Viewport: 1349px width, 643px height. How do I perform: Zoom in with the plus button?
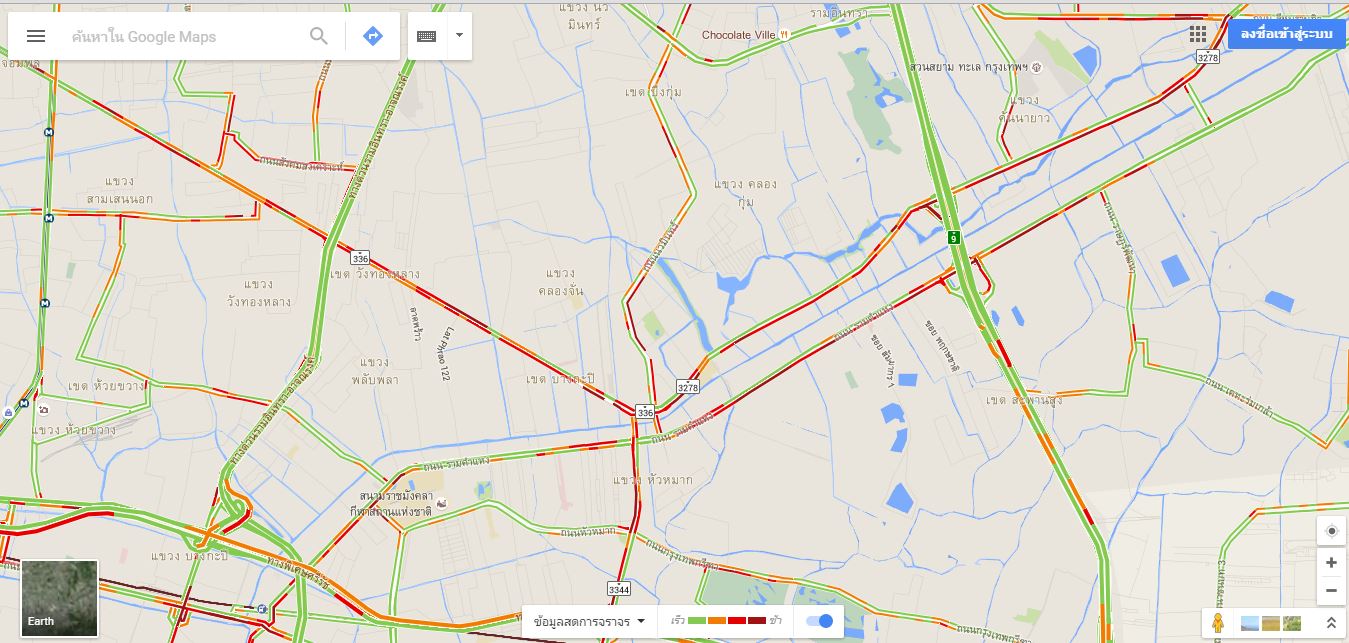pos(1331,563)
